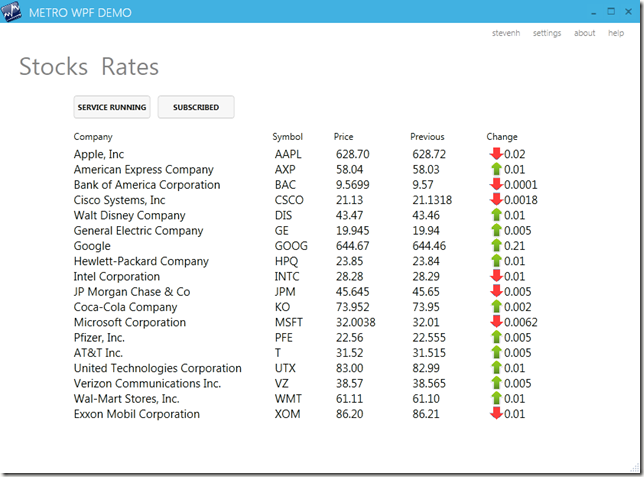Click the window resize grip corner
Screen dimensions: 644x477
[x=635, y=468]
